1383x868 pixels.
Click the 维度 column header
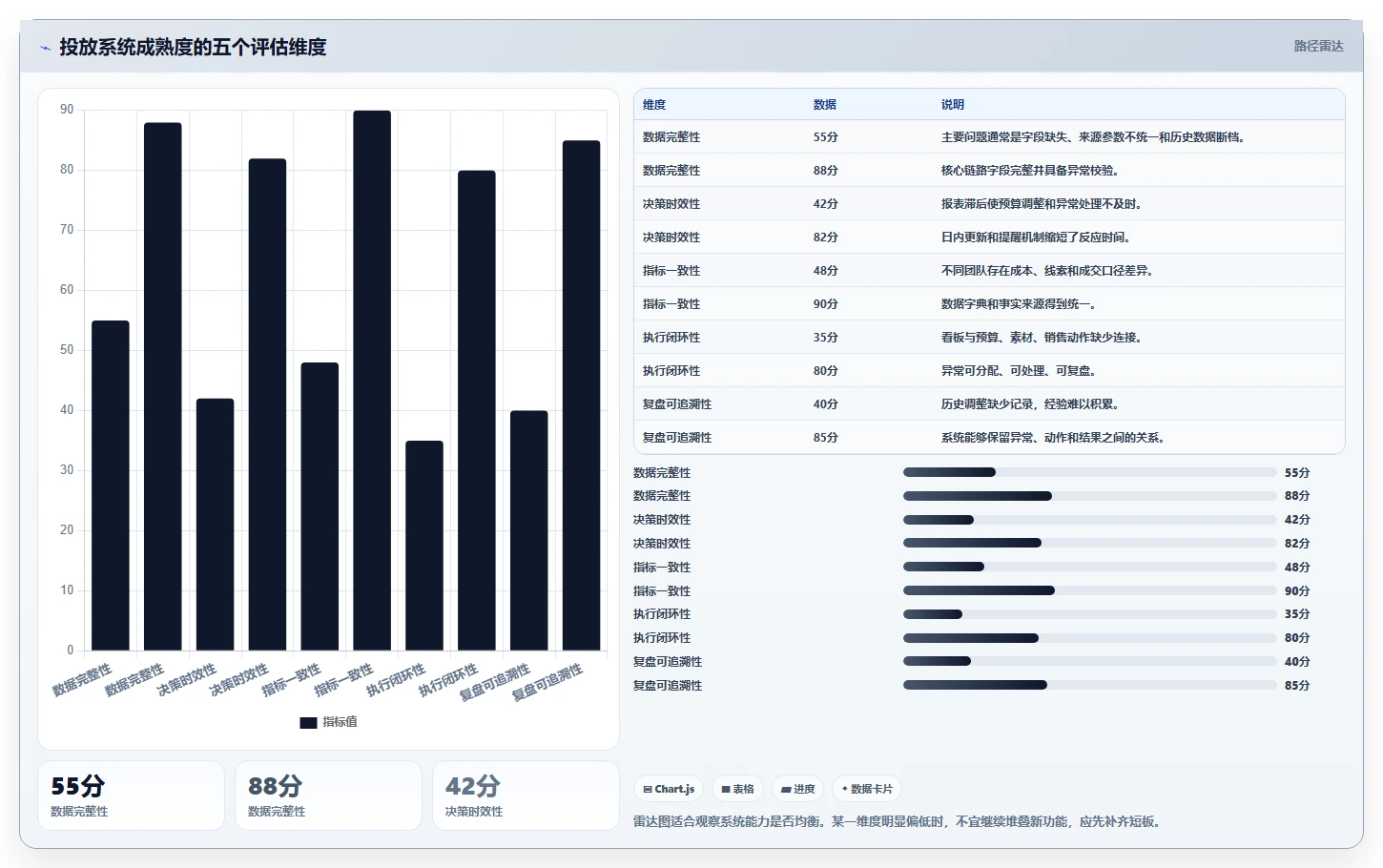tap(654, 105)
